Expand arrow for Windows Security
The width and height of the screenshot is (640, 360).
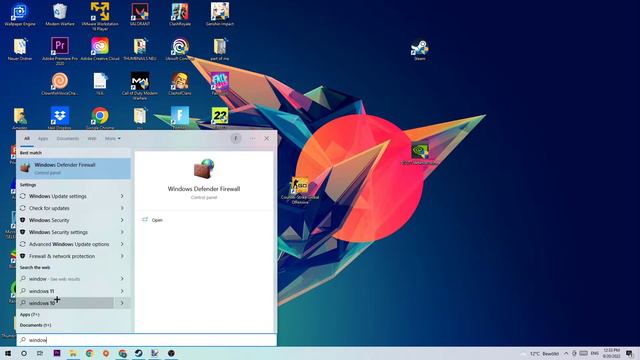(x=122, y=220)
